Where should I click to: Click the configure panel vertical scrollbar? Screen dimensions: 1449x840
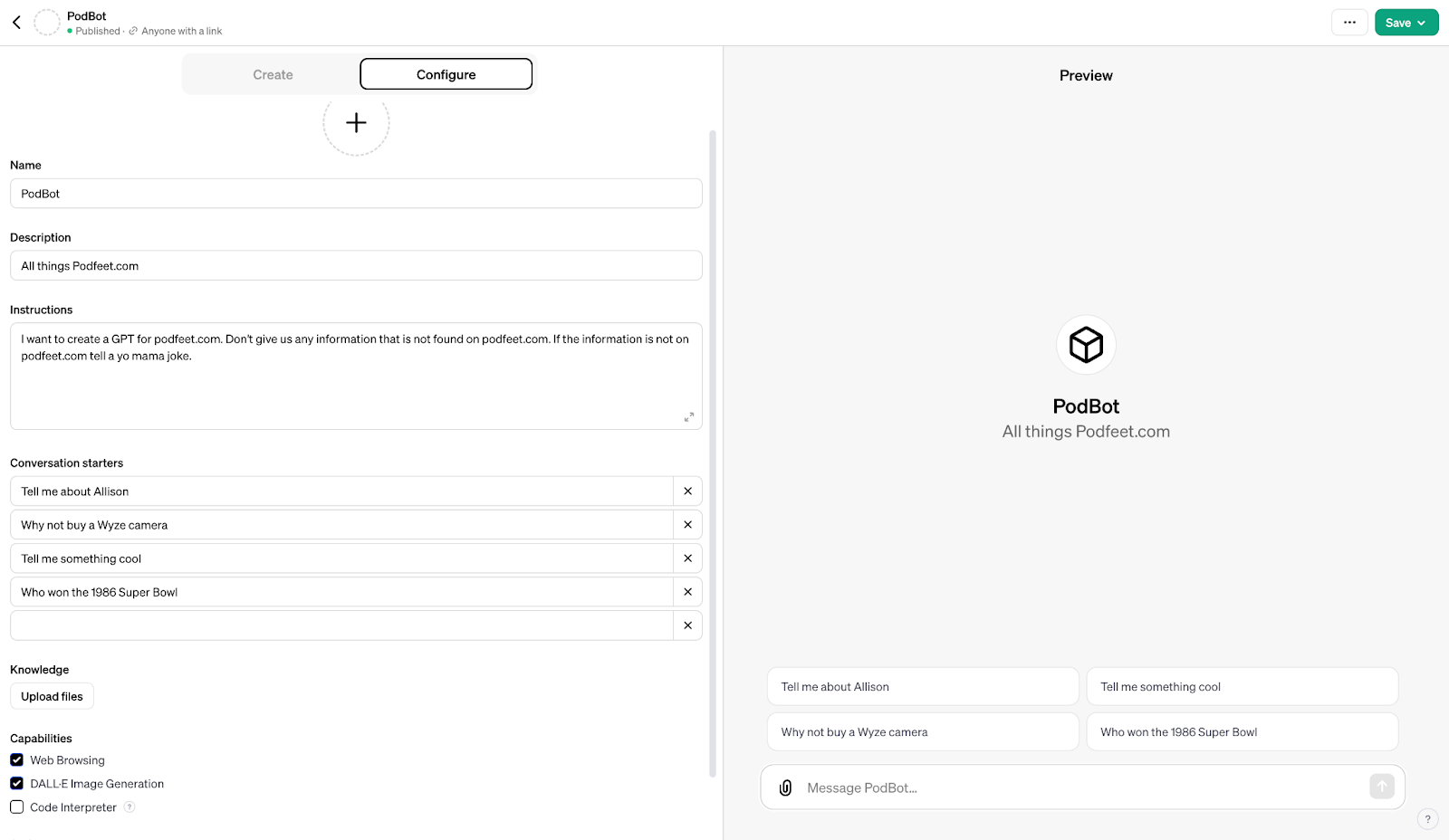click(x=713, y=453)
